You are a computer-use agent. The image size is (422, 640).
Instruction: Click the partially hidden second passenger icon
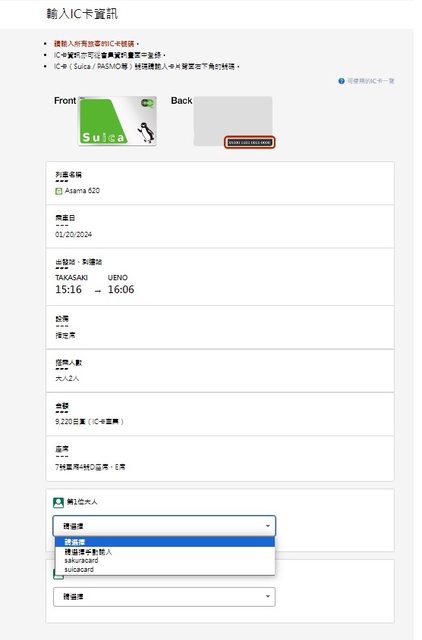tap(58, 576)
